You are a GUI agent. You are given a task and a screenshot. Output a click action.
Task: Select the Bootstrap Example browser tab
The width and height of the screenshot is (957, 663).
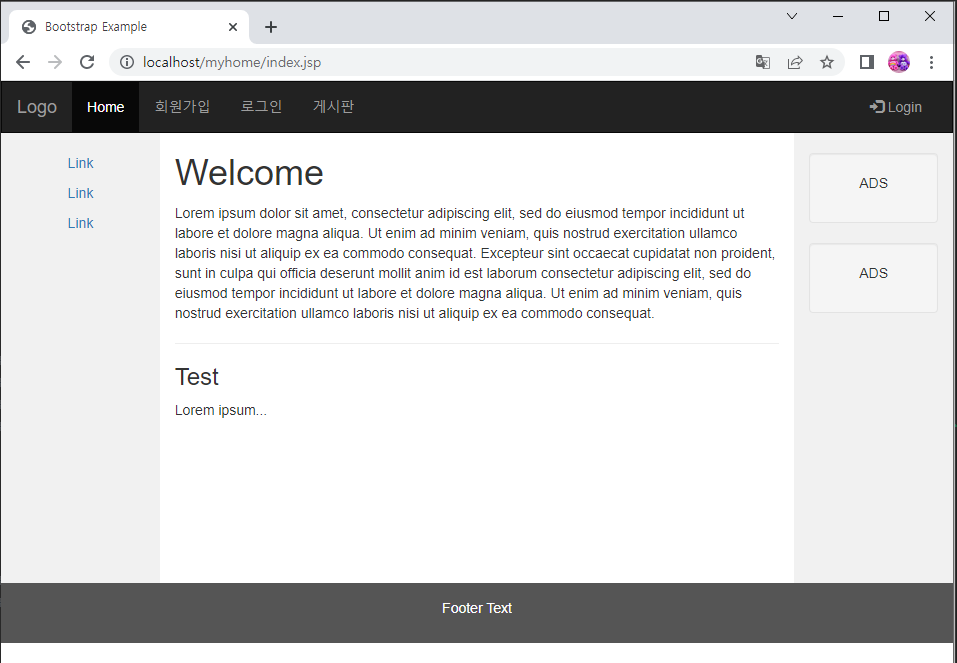pyautogui.click(x=129, y=27)
